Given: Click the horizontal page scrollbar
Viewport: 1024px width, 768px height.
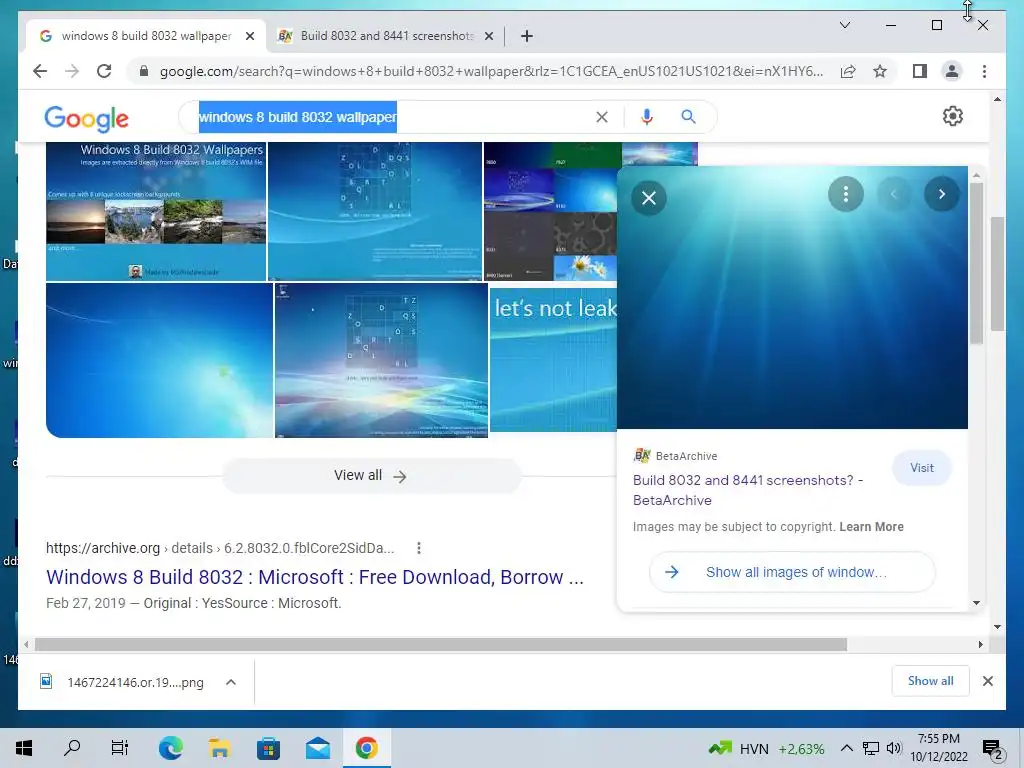Looking at the screenshot, I should coord(441,645).
